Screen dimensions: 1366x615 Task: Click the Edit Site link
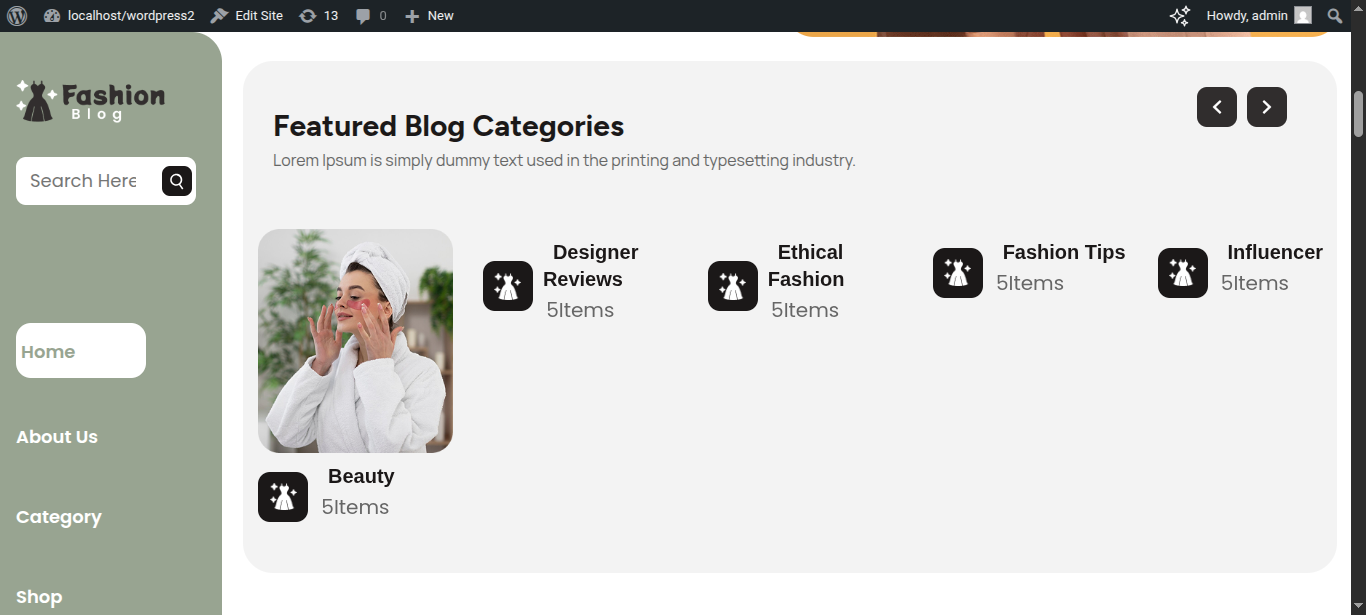(x=247, y=16)
